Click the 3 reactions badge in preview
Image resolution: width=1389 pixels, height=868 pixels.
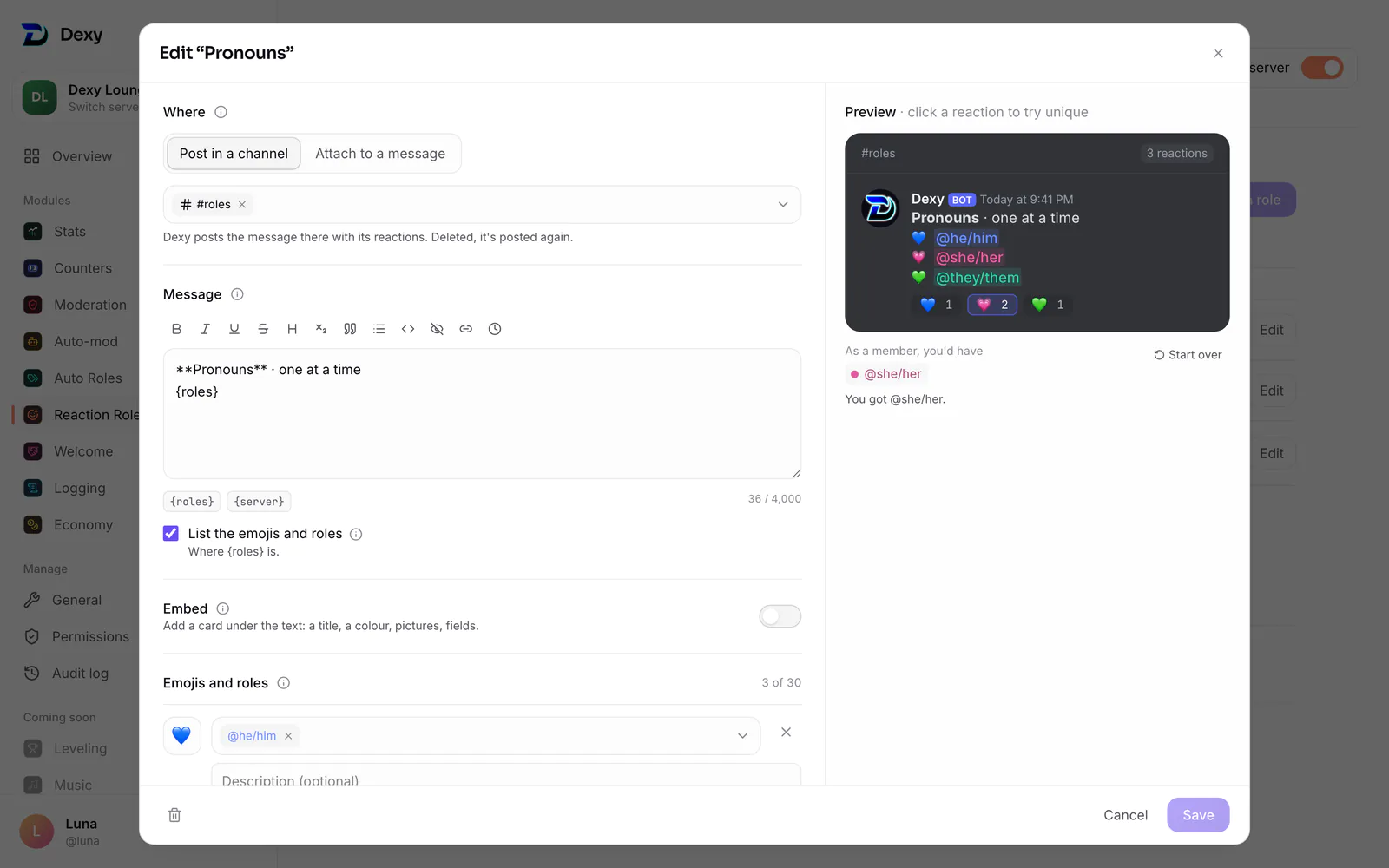click(1176, 154)
